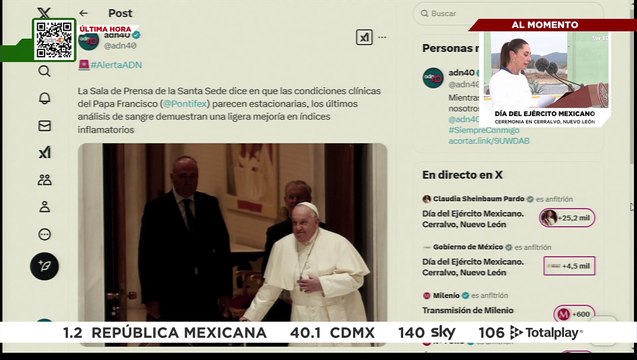Image resolution: width=637 pixels, height=360 pixels.
Task: Click Transmisión de Milenio title
Action: pos(468,310)
